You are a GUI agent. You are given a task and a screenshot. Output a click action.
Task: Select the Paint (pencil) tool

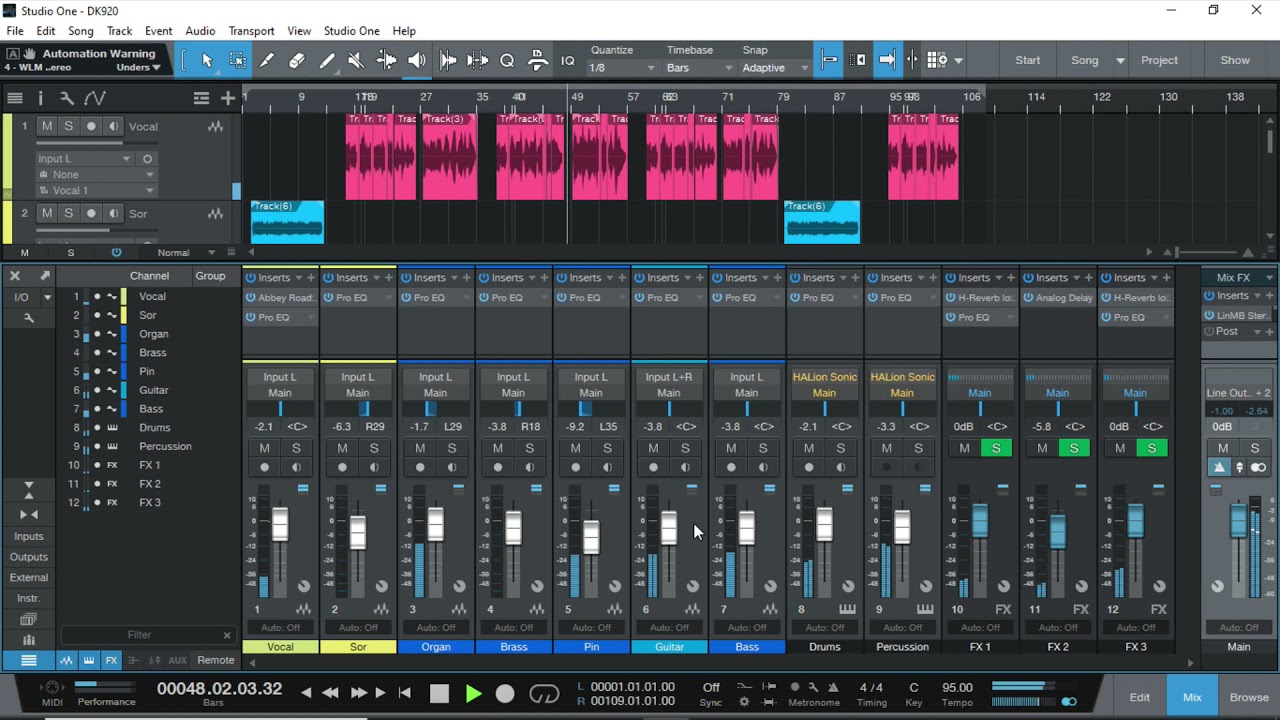[x=327, y=60]
